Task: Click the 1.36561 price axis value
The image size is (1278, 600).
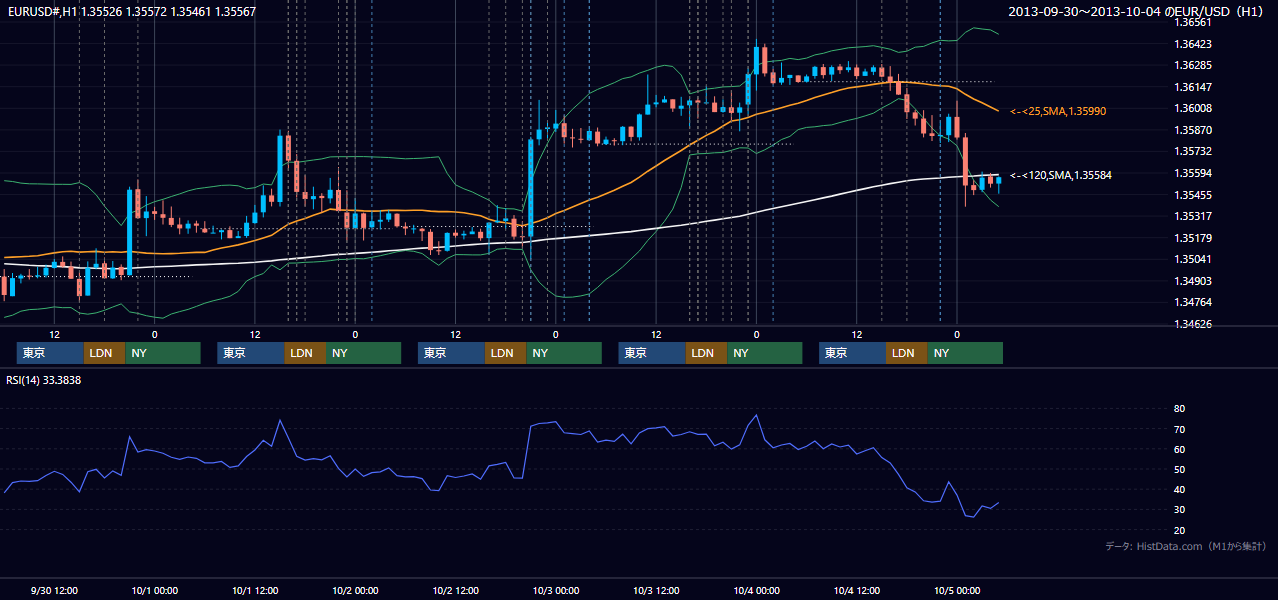Action: click(x=1192, y=22)
